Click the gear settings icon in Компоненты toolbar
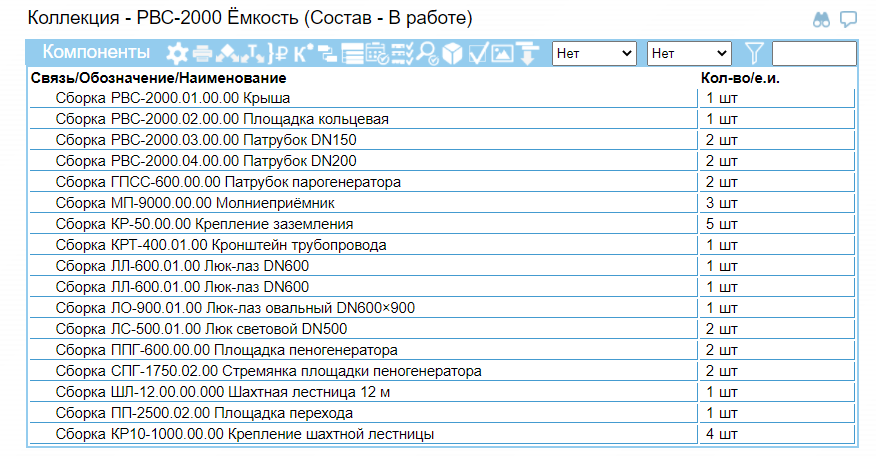Screen dimensions: 876x458 coord(177,53)
